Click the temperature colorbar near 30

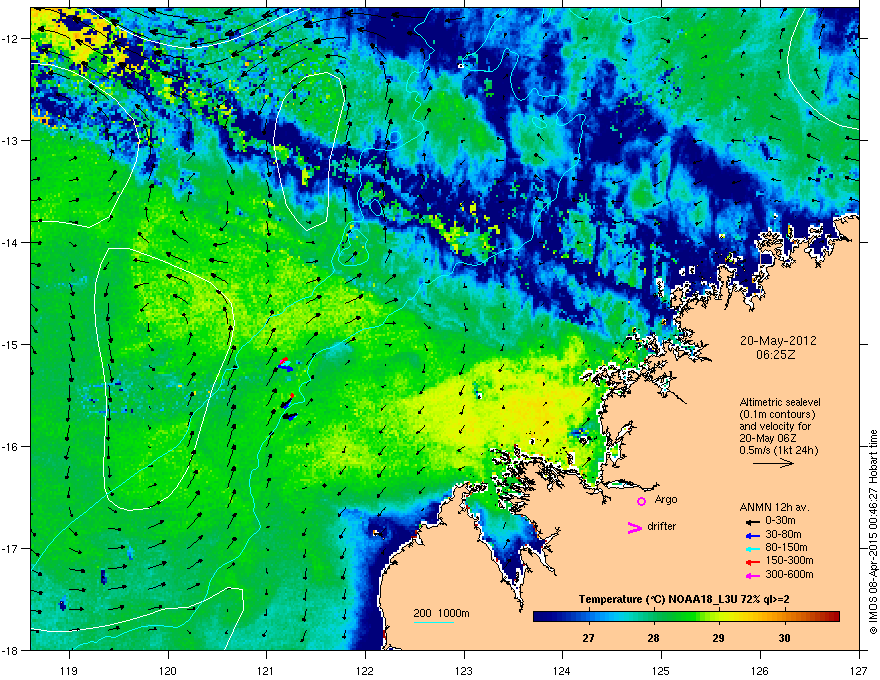tap(784, 616)
